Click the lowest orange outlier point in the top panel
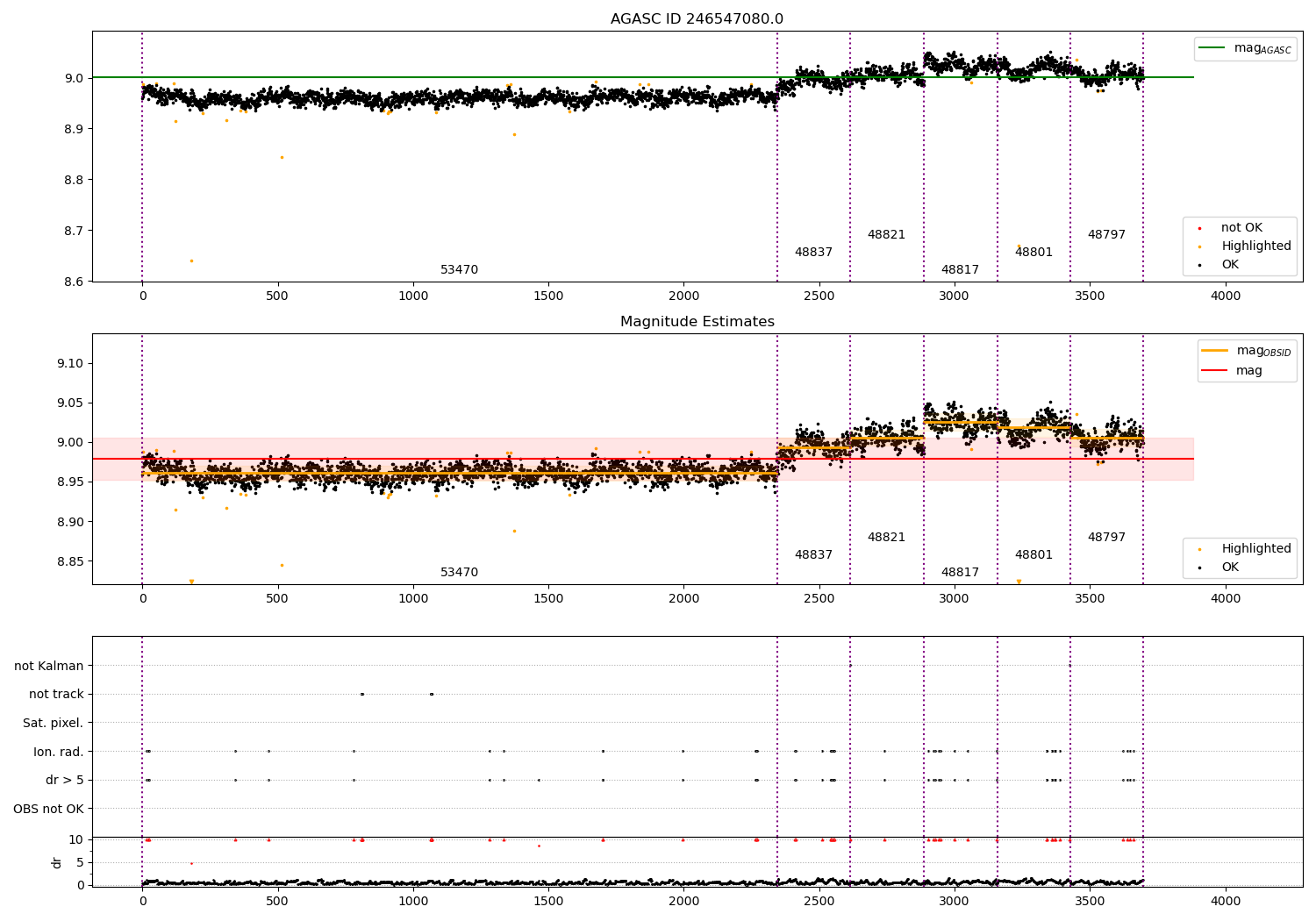 click(191, 261)
